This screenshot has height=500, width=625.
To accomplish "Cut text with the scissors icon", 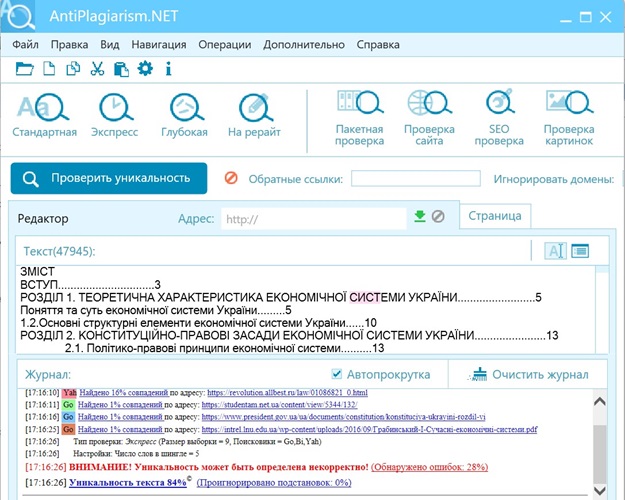I will pyautogui.click(x=97, y=69).
